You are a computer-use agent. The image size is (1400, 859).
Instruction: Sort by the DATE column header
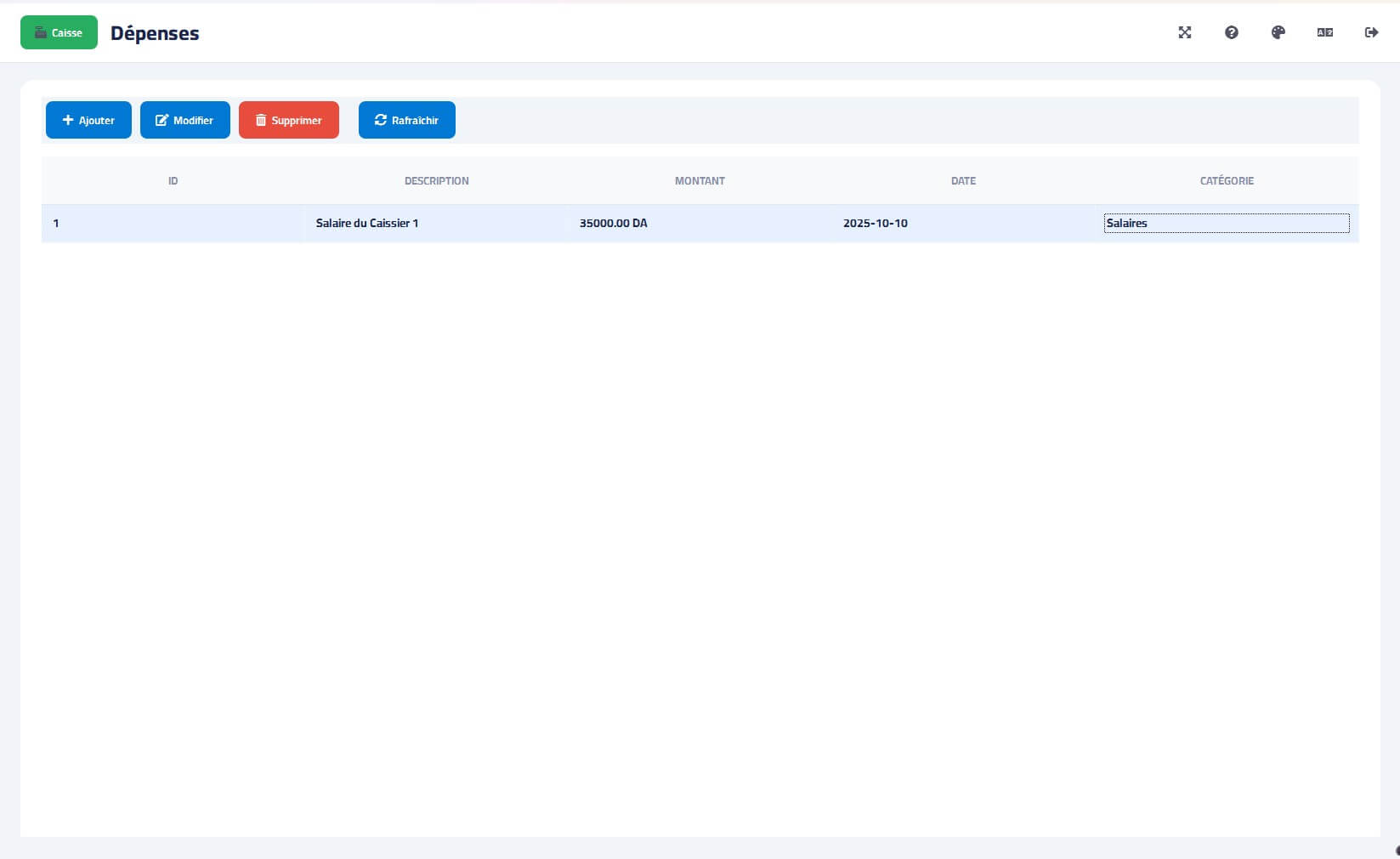(963, 181)
